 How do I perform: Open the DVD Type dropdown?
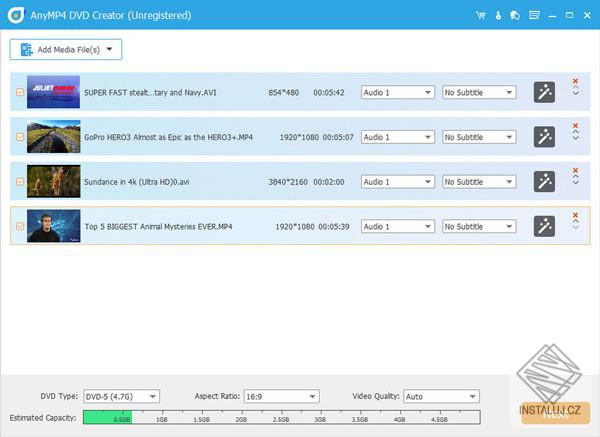coord(121,396)
